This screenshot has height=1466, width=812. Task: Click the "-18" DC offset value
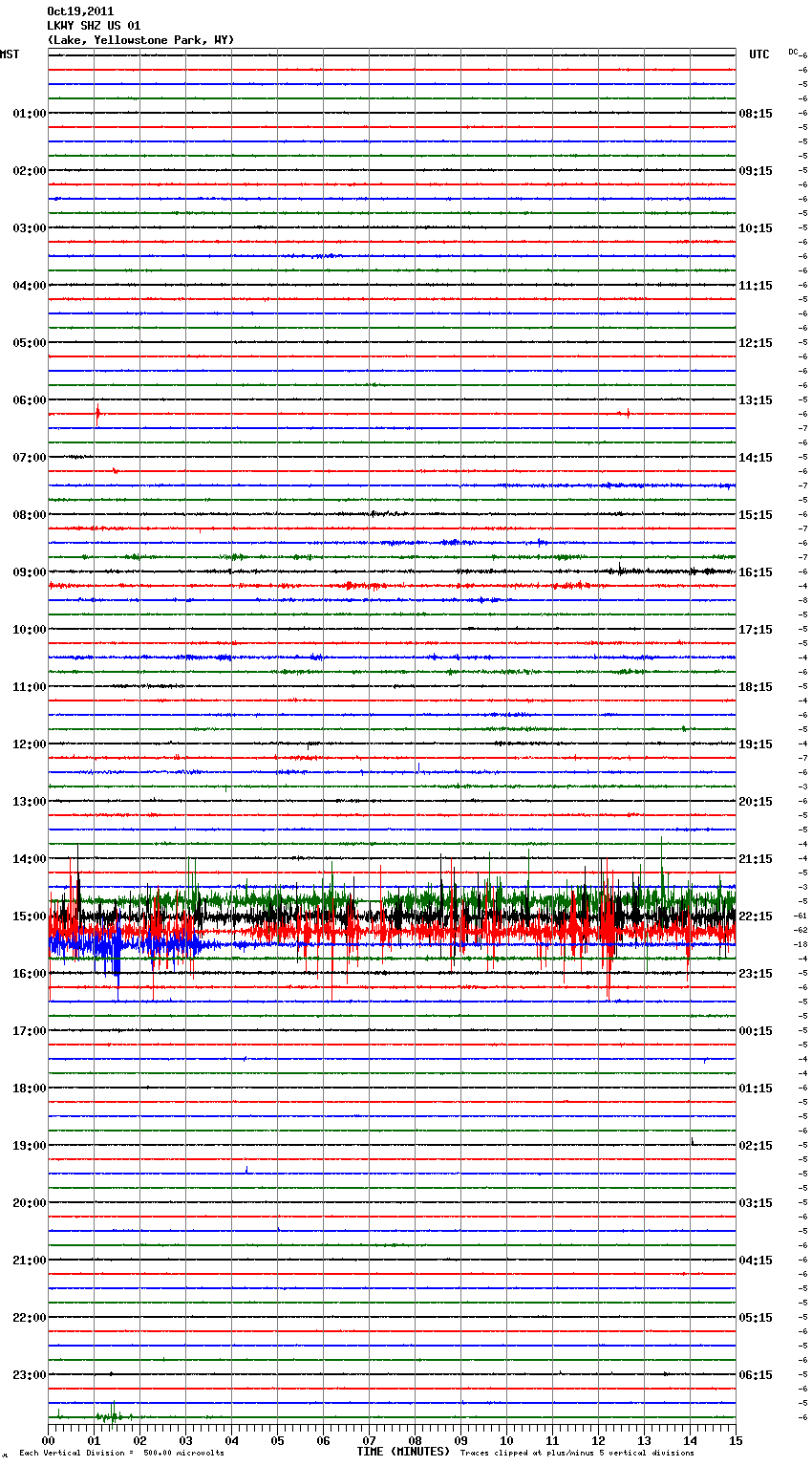coord(801,944)
